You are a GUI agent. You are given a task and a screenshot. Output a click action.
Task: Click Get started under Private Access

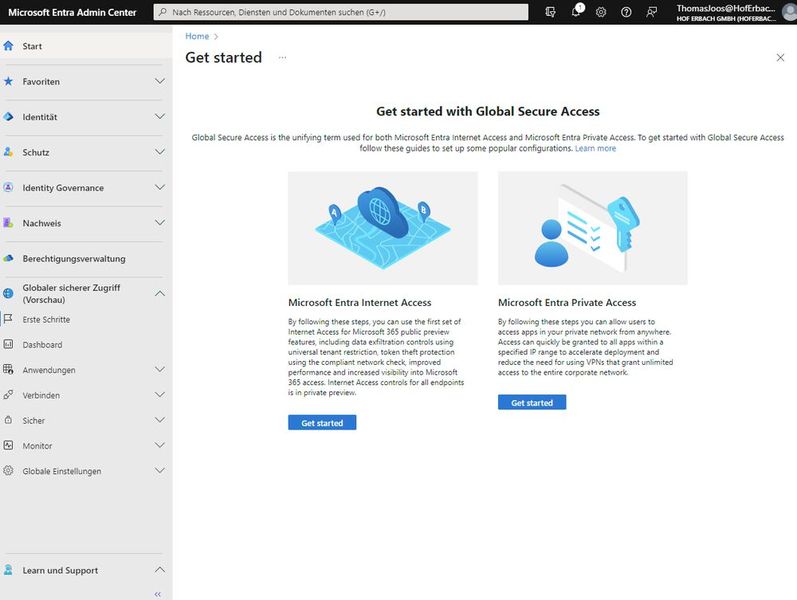(532, 402)
